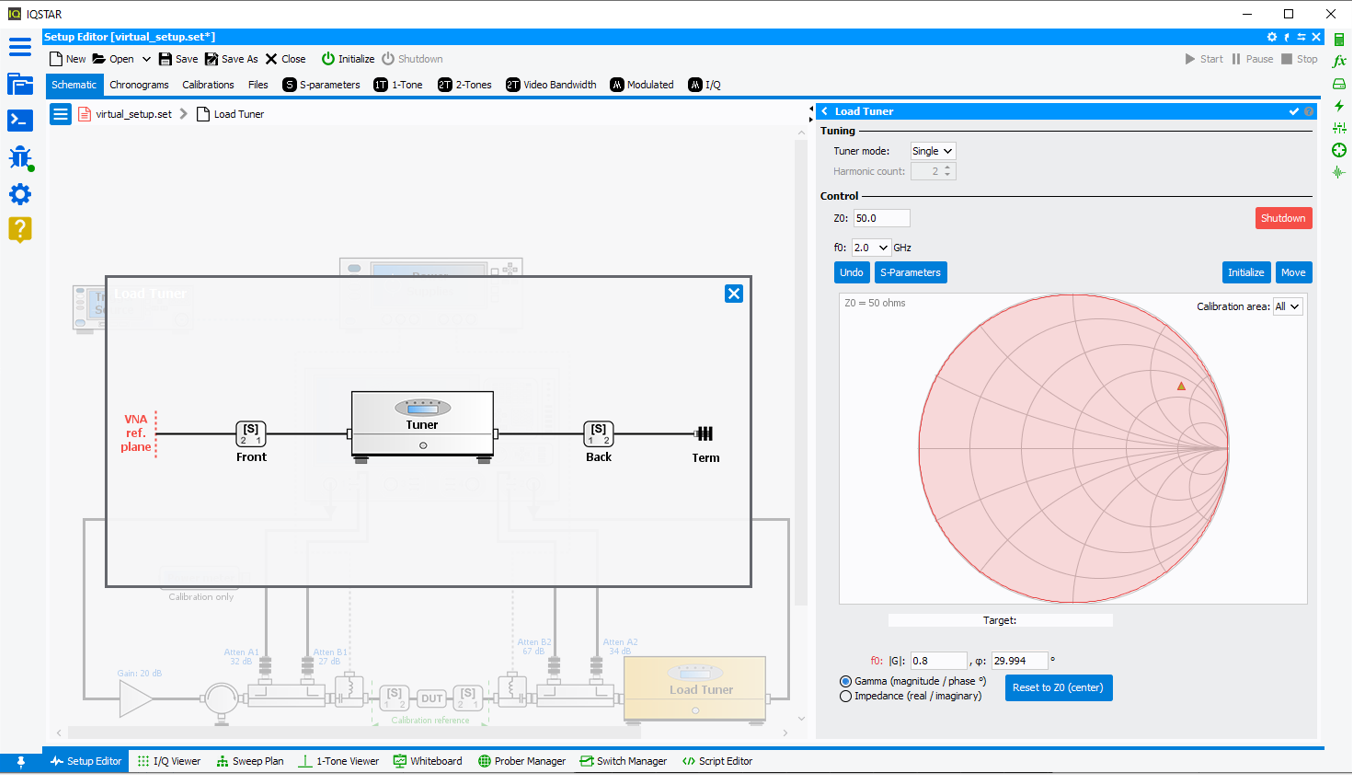
Task: Select Impedance (real / imaginary) radio option
Action: coord(846,696)
